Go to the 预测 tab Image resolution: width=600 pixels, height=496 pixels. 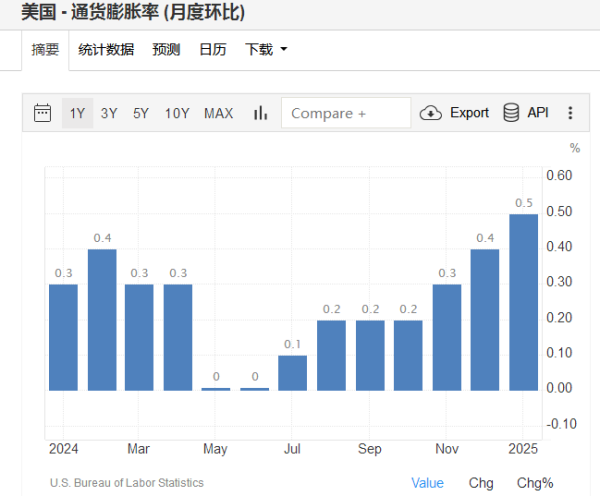click(166, 49)
